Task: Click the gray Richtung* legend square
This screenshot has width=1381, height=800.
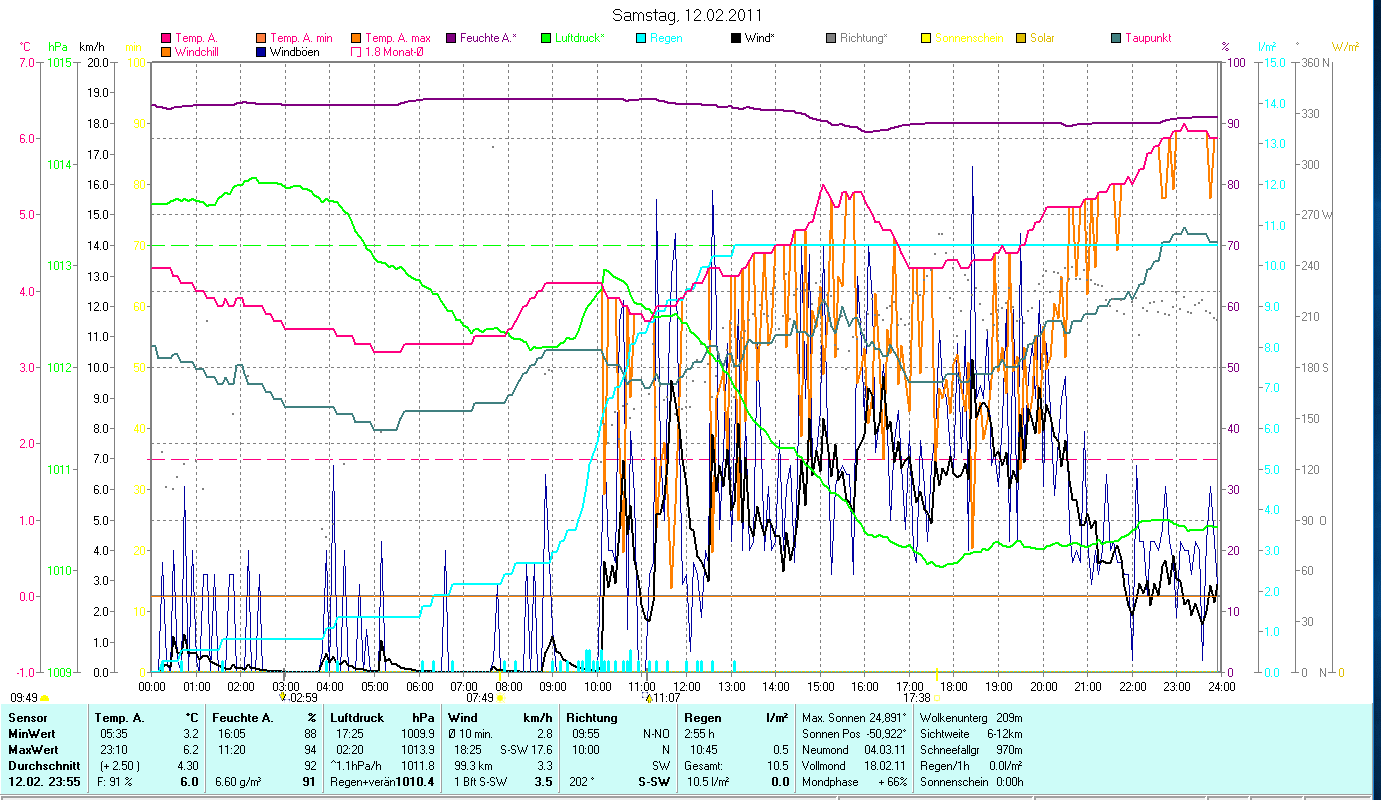Action: pyautogui.click(x=831, y=38)
